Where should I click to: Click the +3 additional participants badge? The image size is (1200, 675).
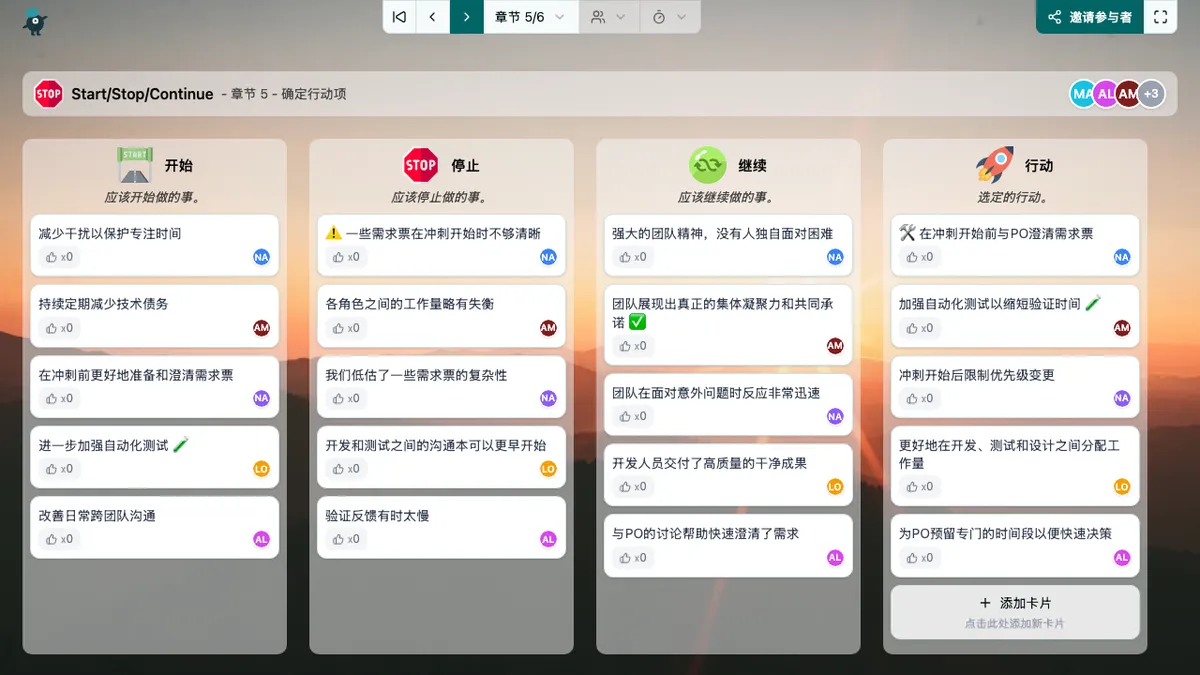(x=1151, y=94)
